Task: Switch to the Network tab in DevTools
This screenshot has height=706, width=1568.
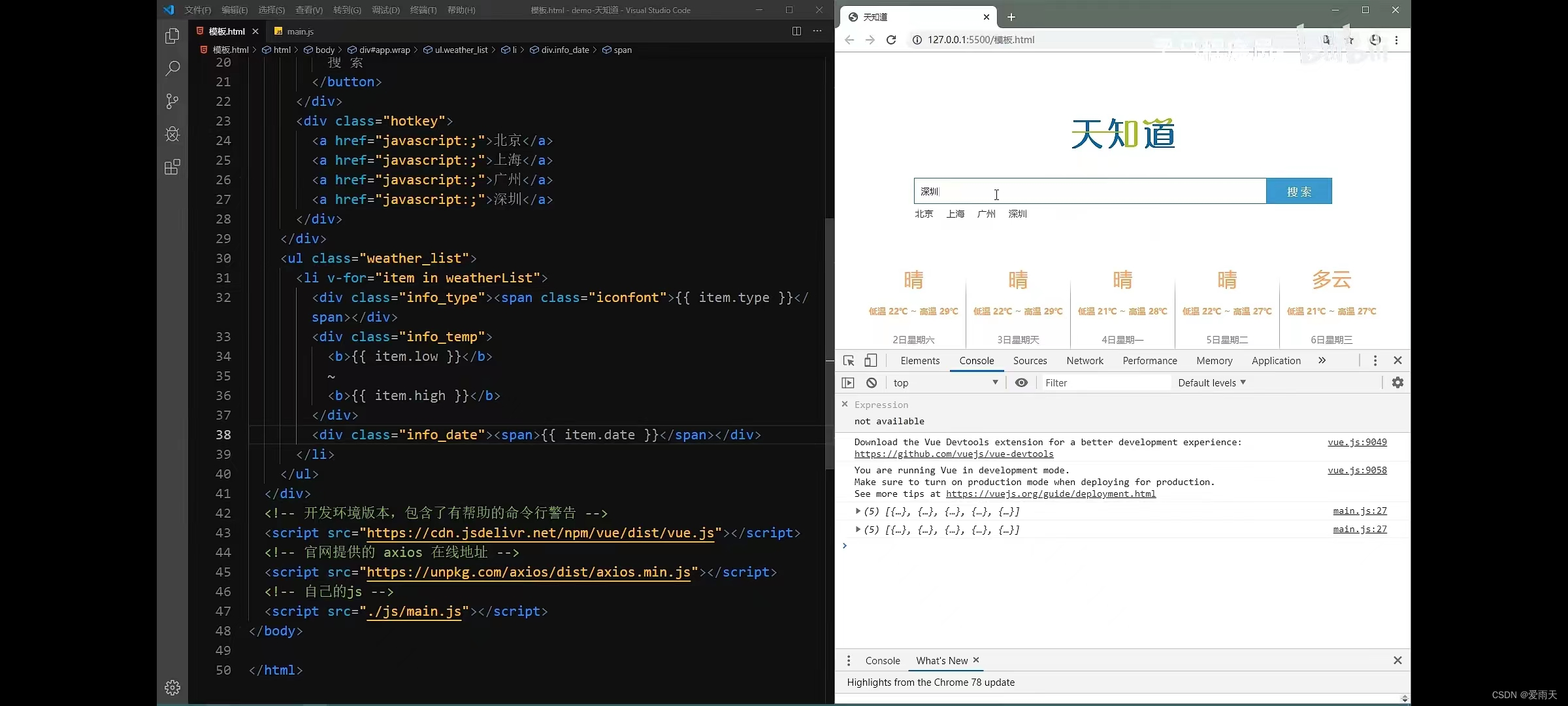Action: tap(1085, 361)
